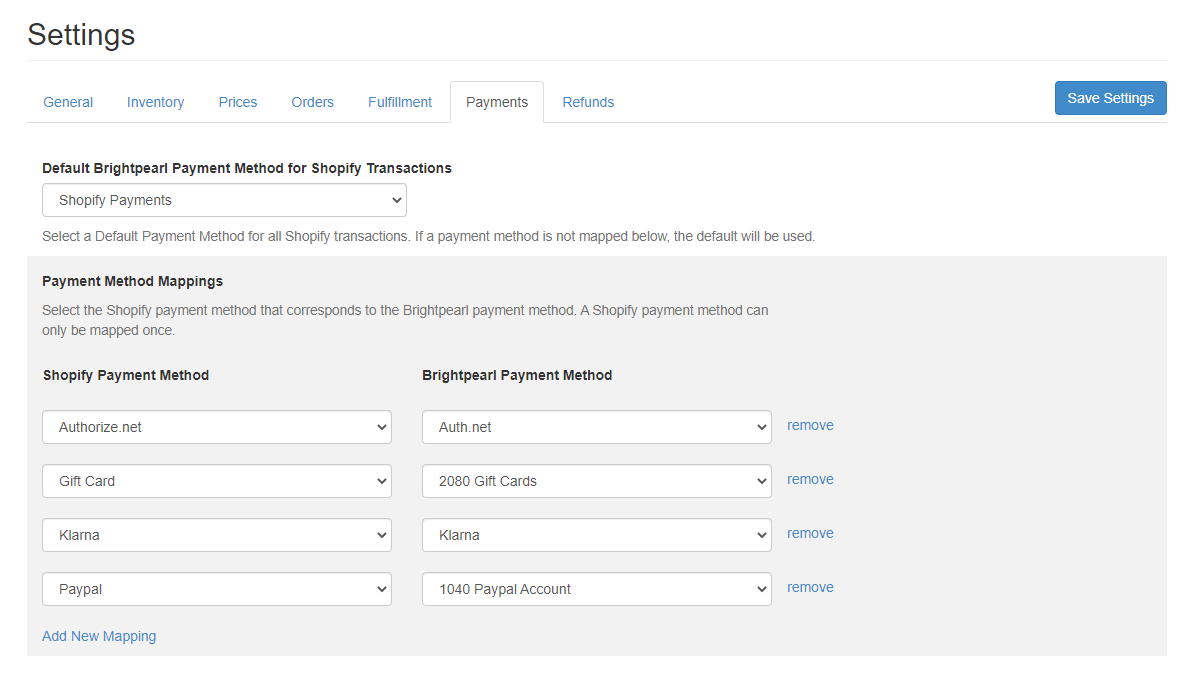Click the Save Settings button
Viewport: 1201px width, 692px height.
1110,98
